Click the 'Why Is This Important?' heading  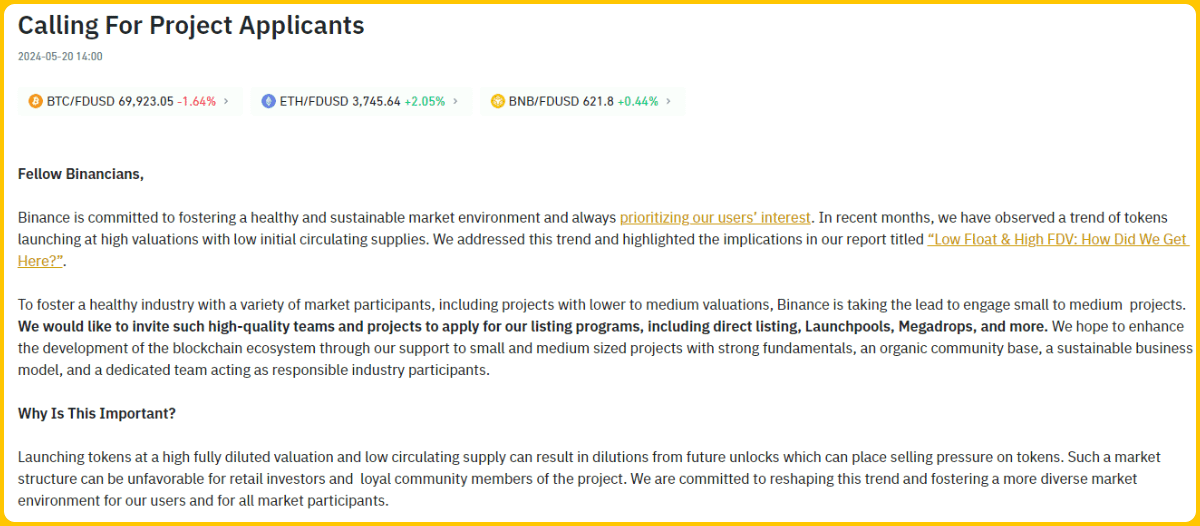(95, 413)
